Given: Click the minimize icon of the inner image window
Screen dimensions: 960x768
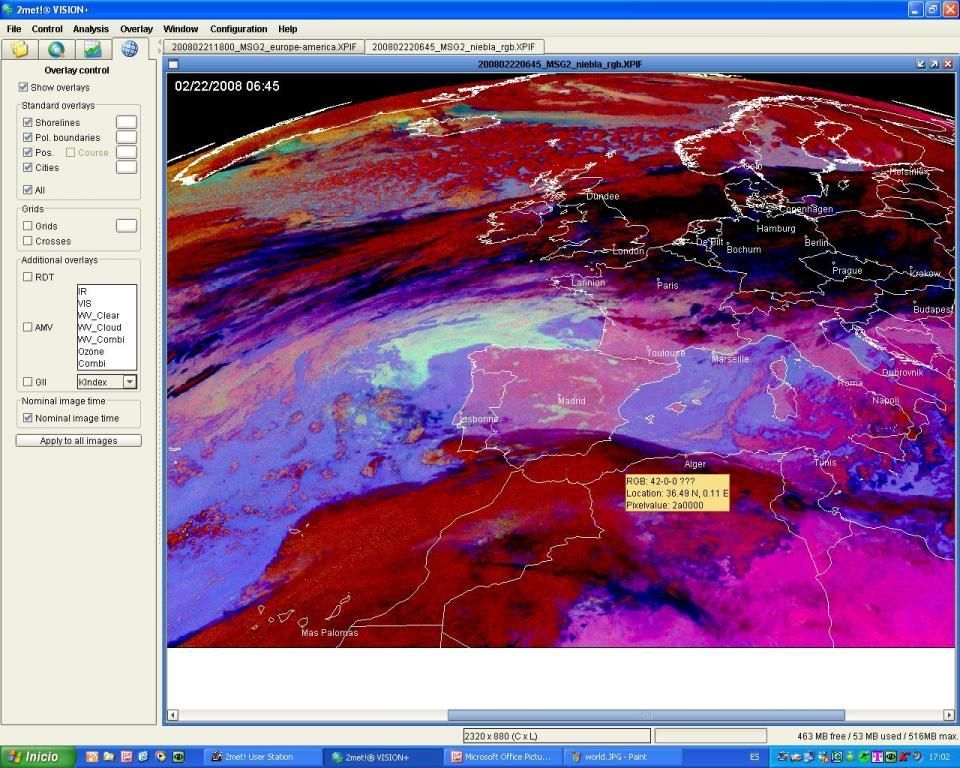Looking at the screenshot, I should click(921, 64).
